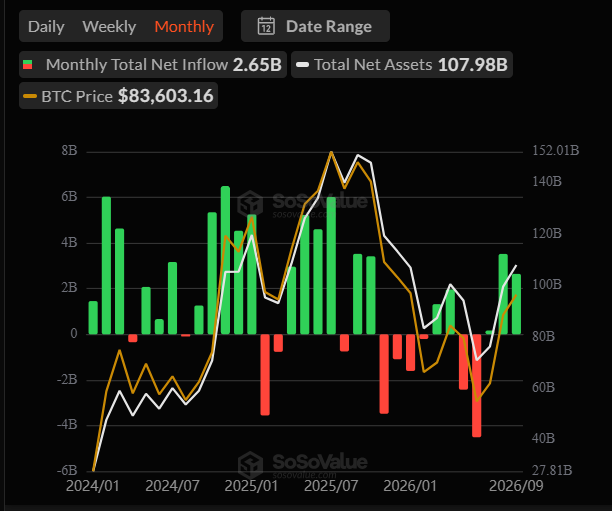Open the Date Range picker

(315, 26)
